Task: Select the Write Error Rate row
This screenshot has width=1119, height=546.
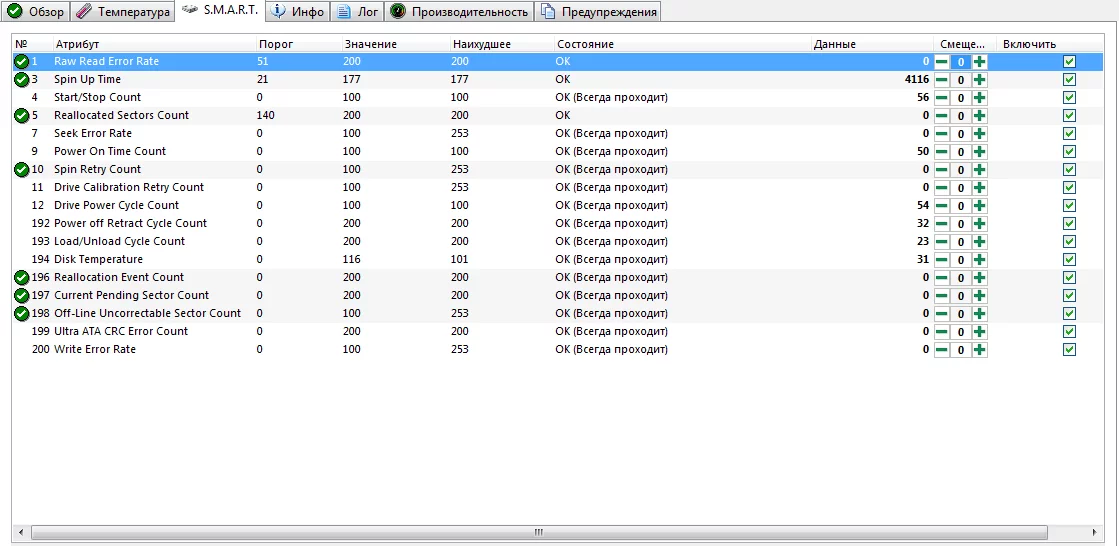Action: click(559, 350)
